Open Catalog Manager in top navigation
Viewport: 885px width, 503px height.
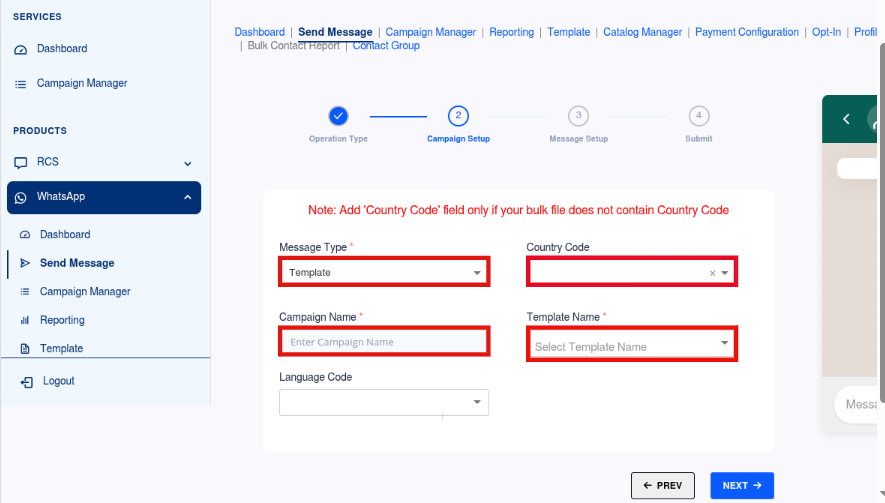pyautogui.click(x=642, y=32)
